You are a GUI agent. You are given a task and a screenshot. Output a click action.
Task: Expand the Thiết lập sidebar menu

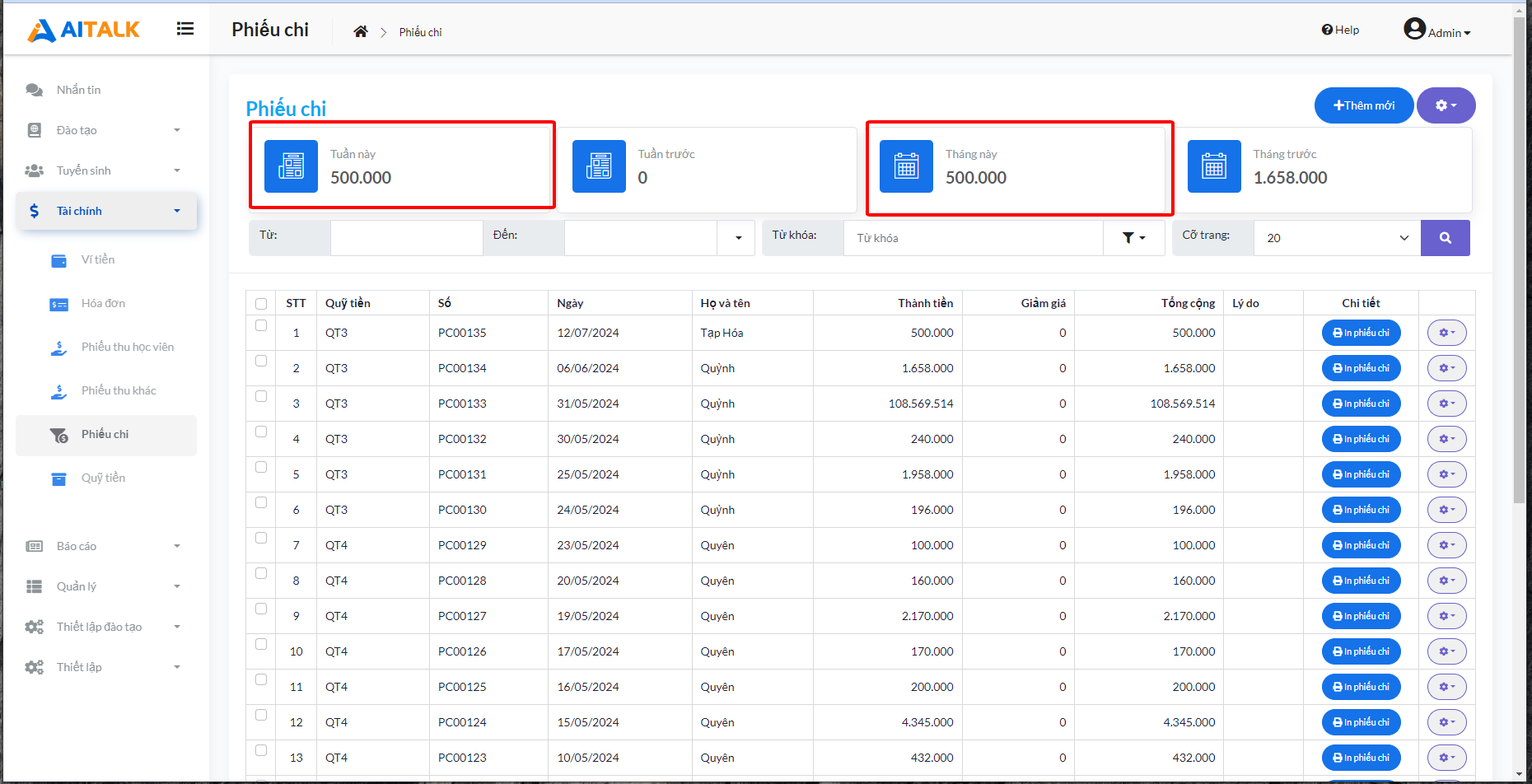point(106,667)
